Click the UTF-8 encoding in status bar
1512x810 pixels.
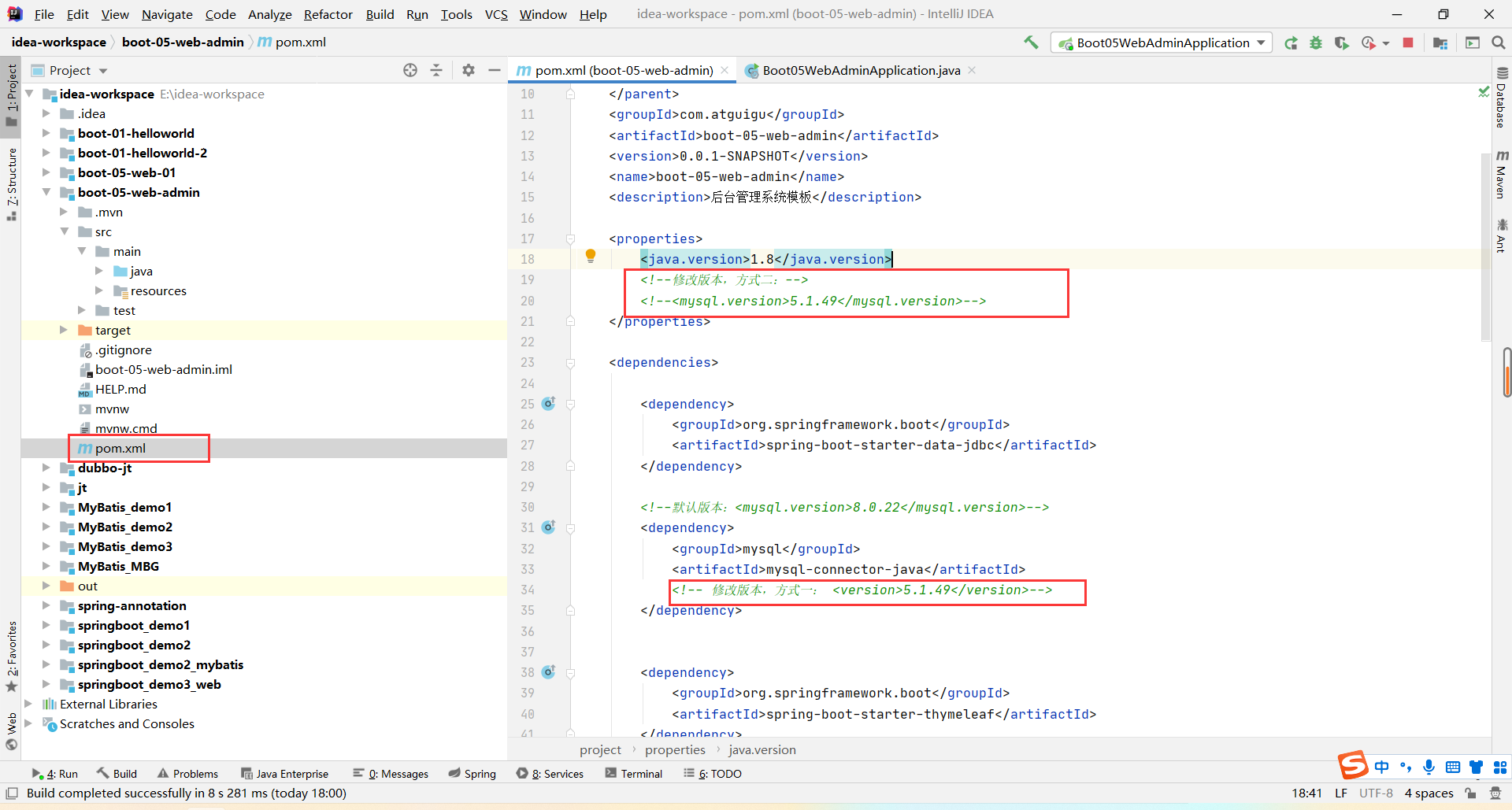tap(1376, 793)
